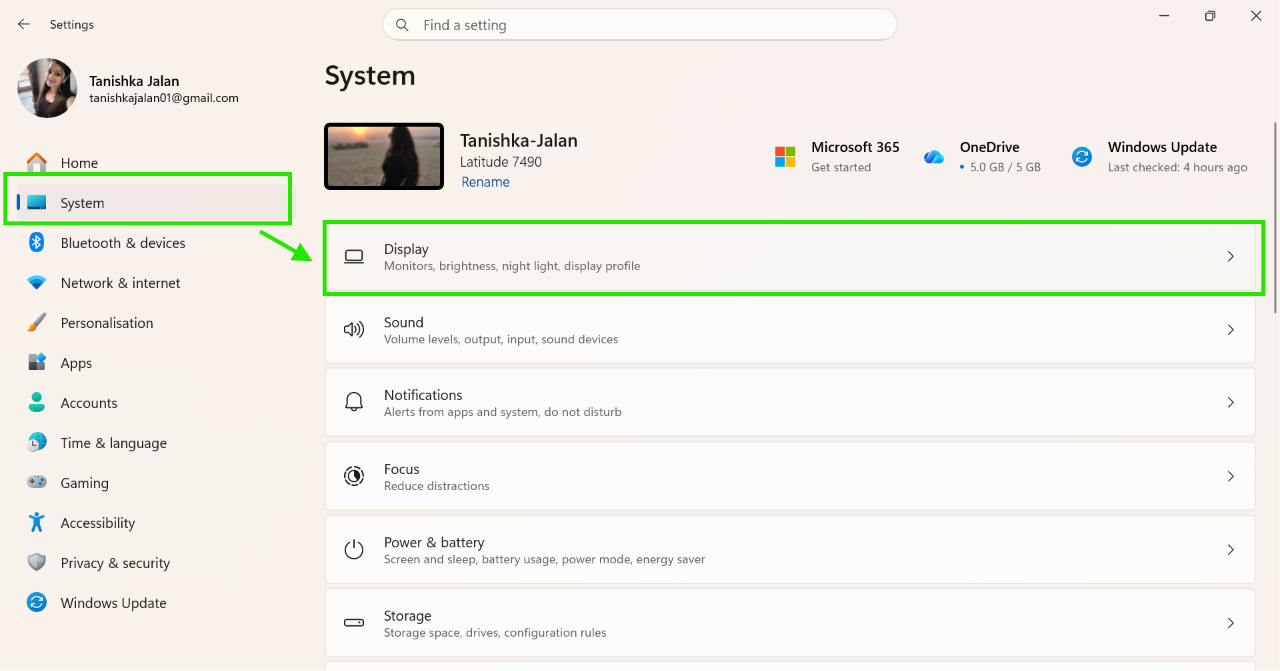Viewport: 1280px width, 671px height.
Task: Open Accessibility settings
Action: point(156,523)
